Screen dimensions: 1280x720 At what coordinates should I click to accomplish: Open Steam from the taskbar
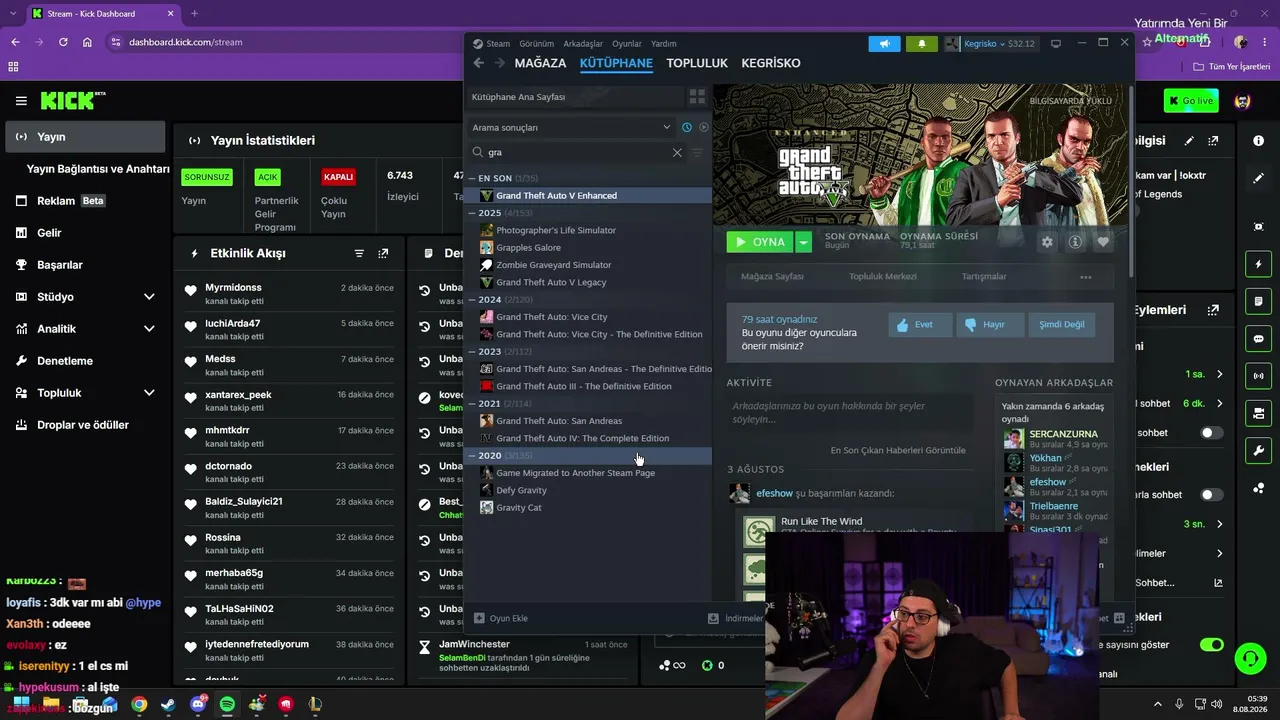point(168,704)
